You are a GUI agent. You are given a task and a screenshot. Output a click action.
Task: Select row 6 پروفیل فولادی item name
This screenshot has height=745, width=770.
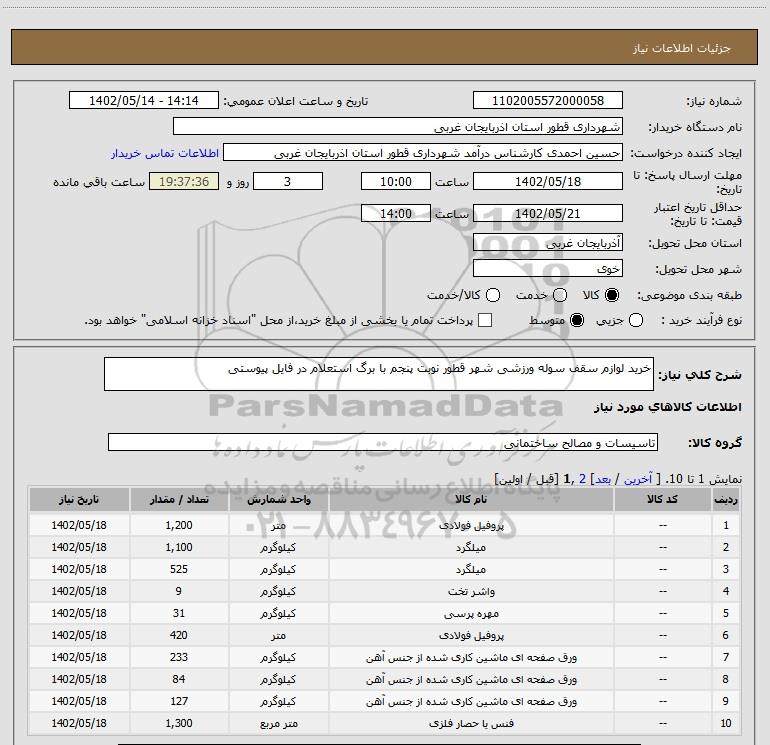[x=471, y=635]
